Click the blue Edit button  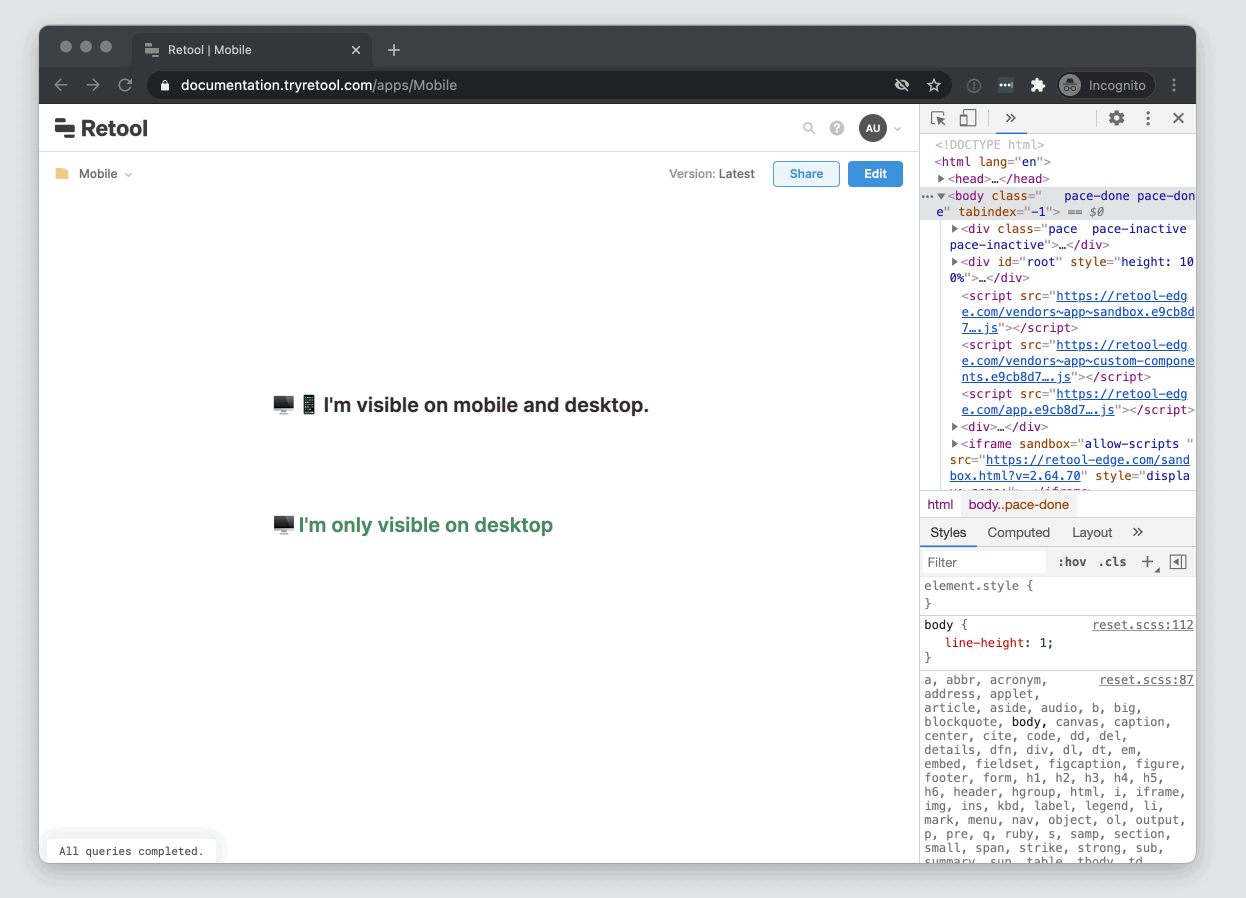coord(875,174)
